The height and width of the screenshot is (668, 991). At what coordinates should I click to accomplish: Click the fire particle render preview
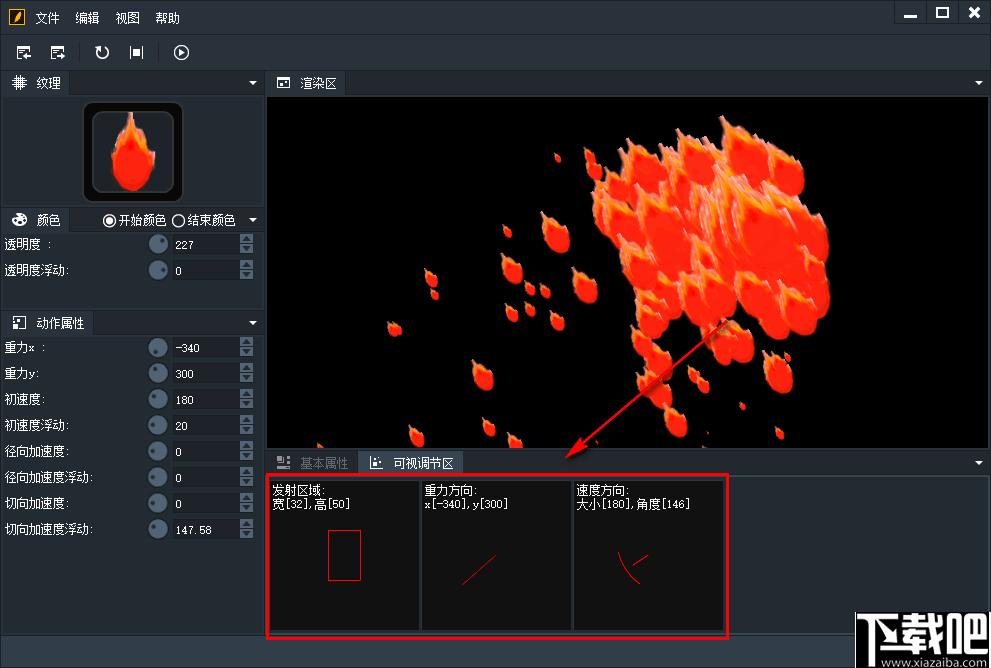coord(628,272)
